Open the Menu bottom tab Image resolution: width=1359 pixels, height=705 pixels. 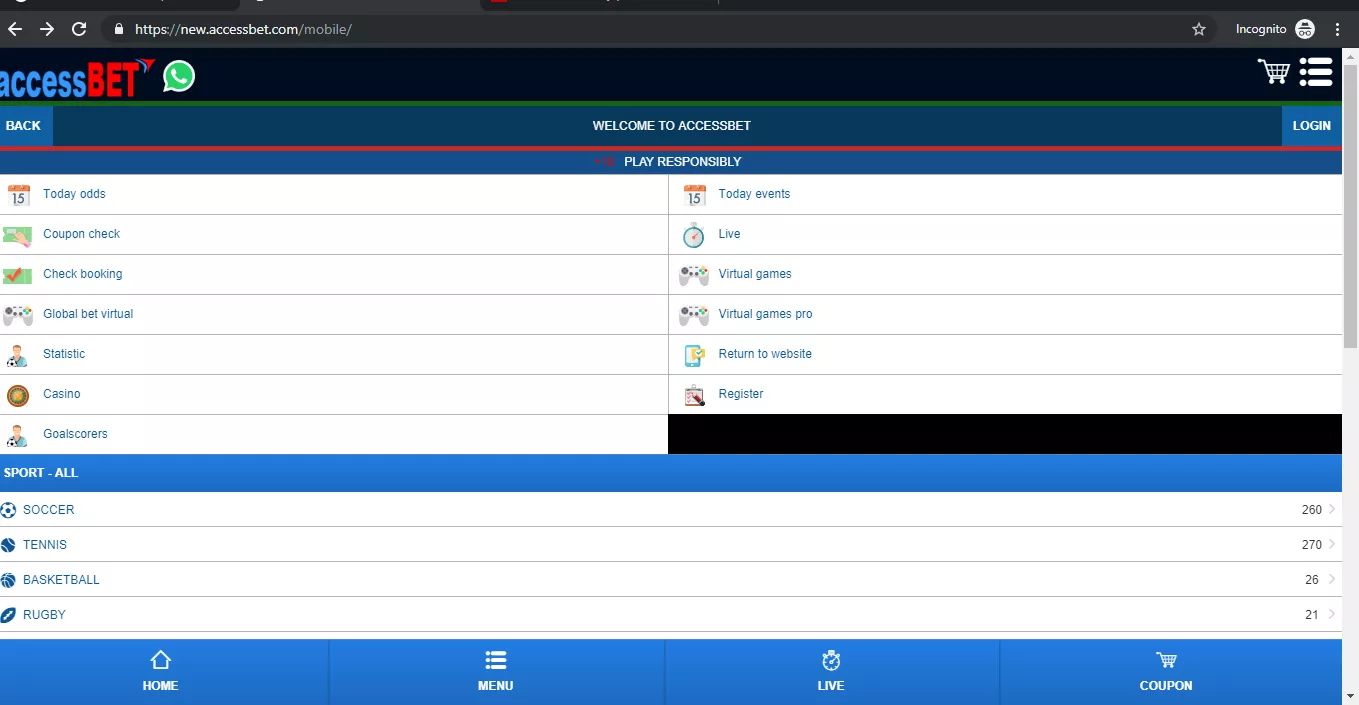495,672
